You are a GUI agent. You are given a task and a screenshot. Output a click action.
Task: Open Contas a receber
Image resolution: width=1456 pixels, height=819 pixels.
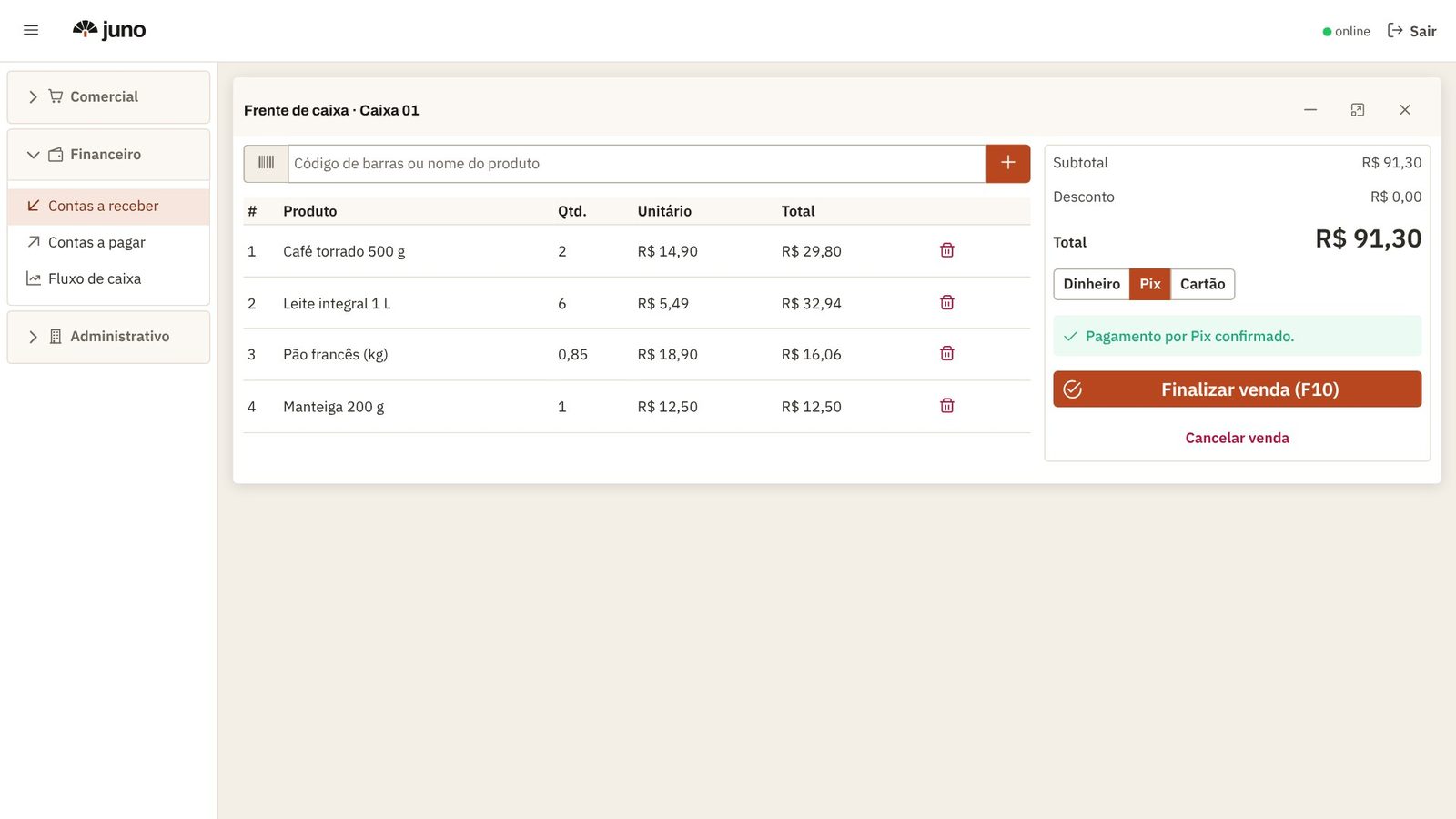pos(108,207)
